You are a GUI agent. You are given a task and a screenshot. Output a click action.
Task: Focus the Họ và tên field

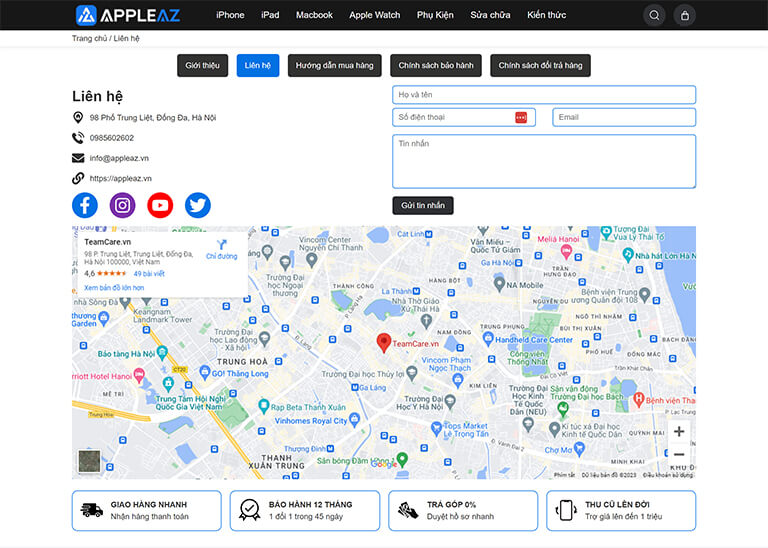(x=544, y=95)
